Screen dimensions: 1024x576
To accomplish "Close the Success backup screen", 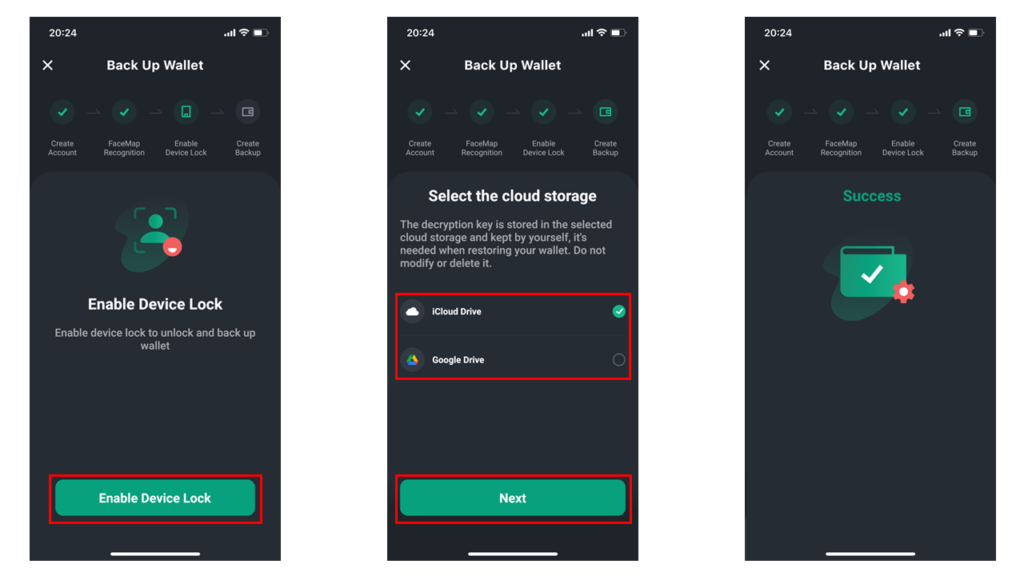I will [x=765, y=65].
